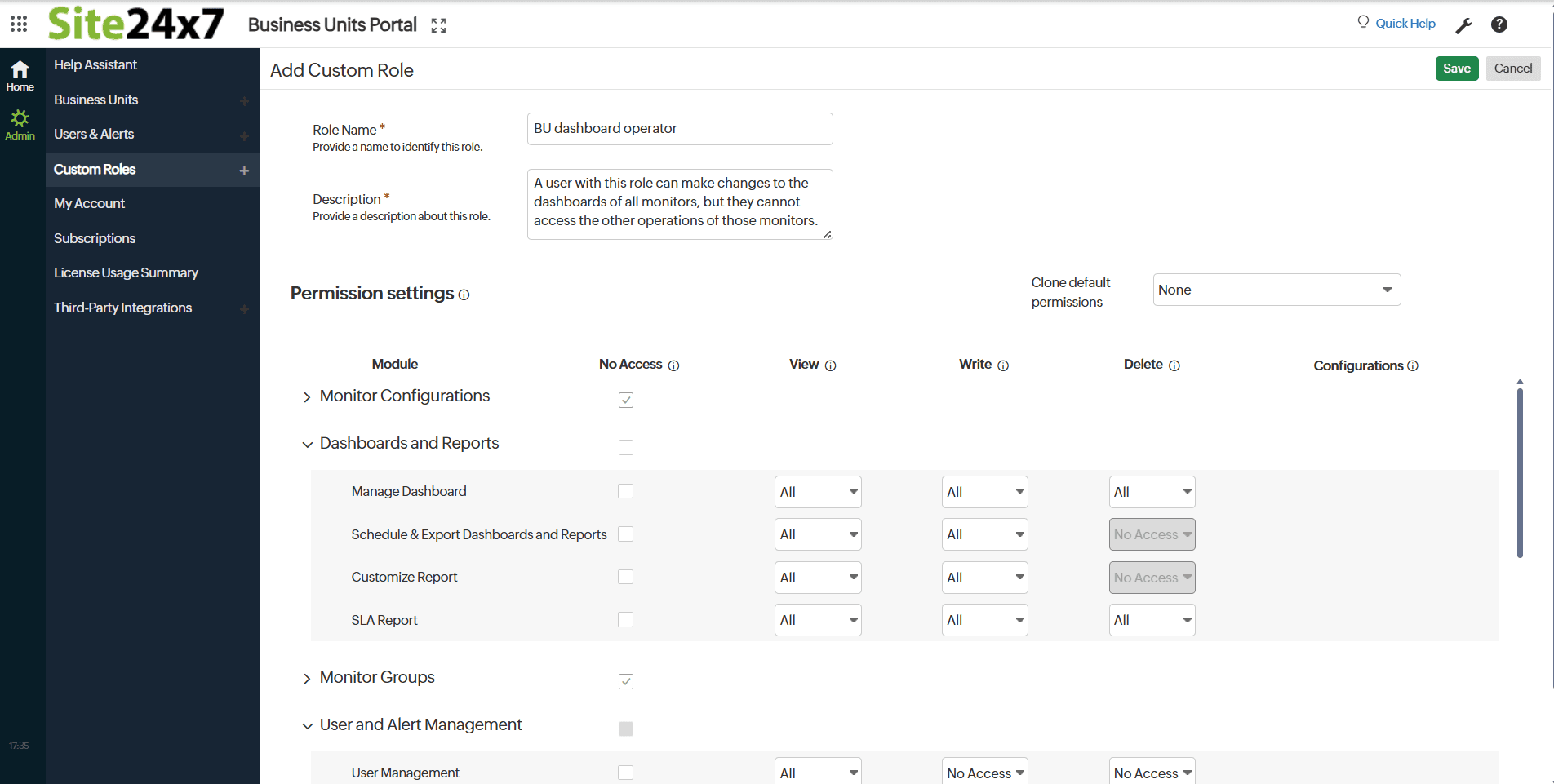
Task: Open the View dropdown for SLA Report
Action: (817, 620)
